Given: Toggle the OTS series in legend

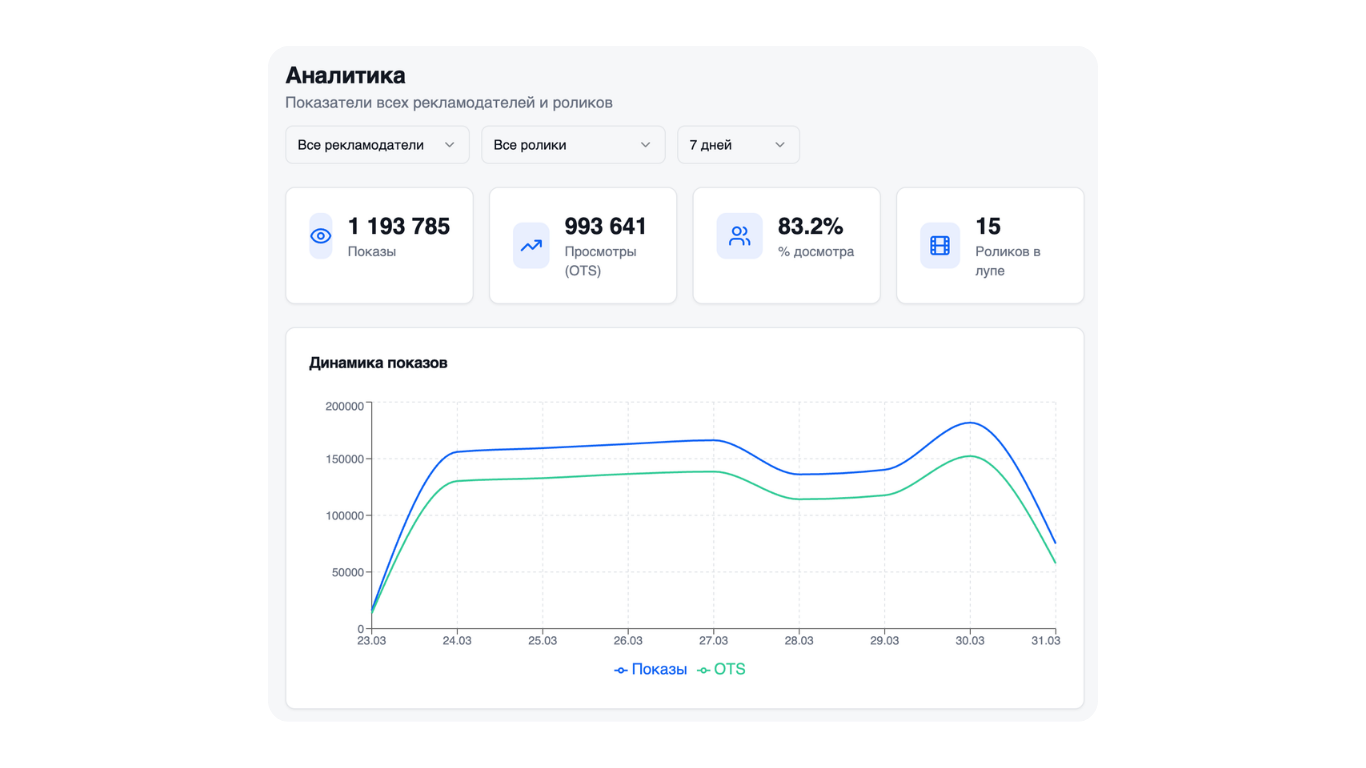Looking at the screenshot, I should pyautogui.click(x=721, y=670).
